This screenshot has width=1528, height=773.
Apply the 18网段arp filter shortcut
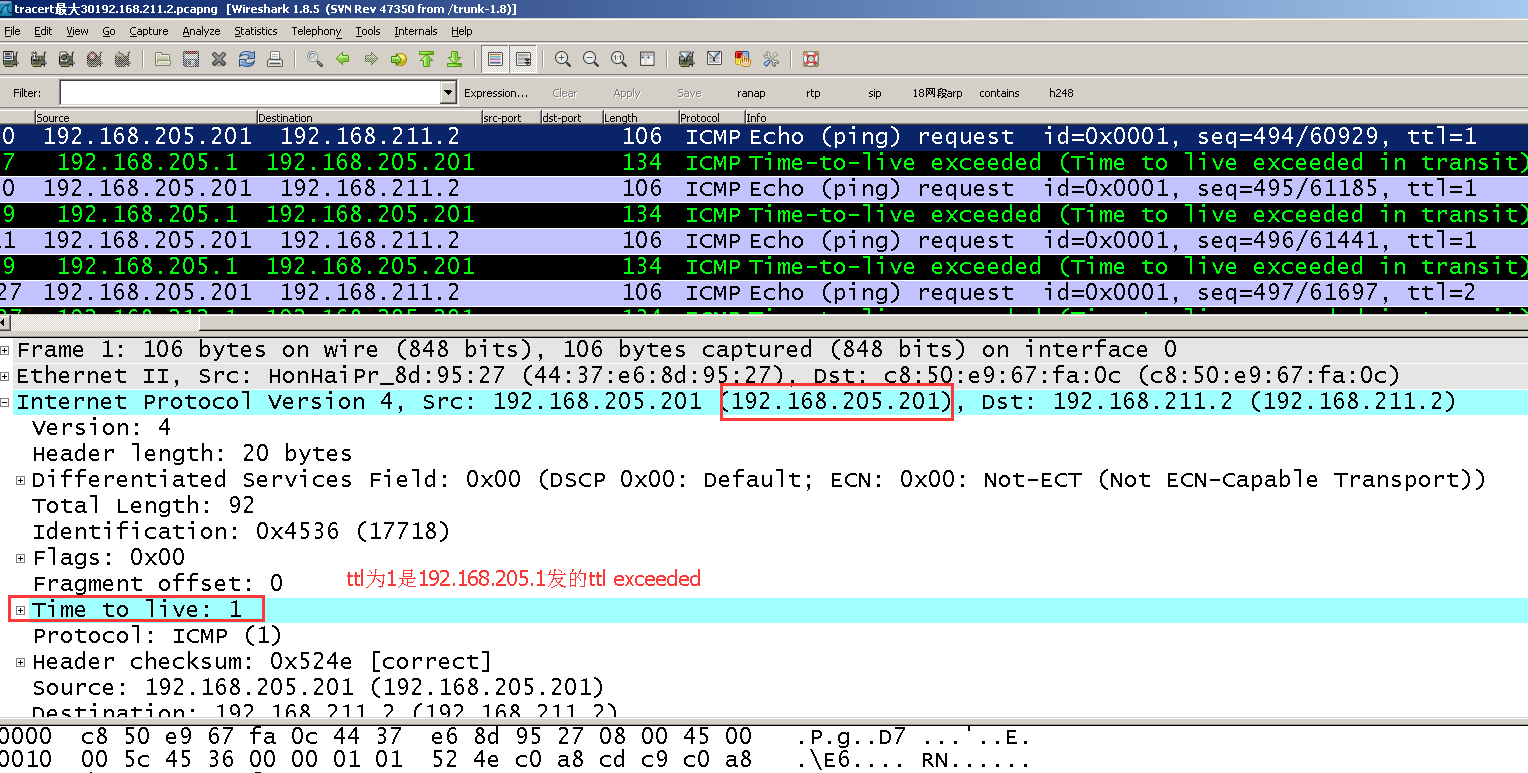(937, 93)
